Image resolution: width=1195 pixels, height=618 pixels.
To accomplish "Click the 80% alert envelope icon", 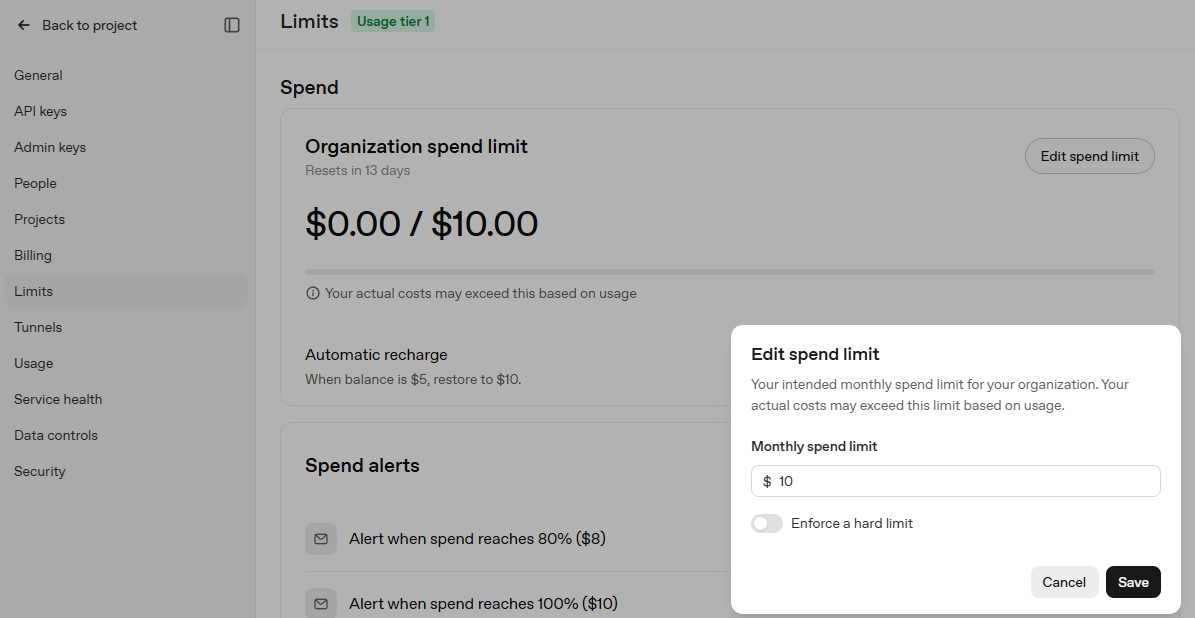I will 321,539.
